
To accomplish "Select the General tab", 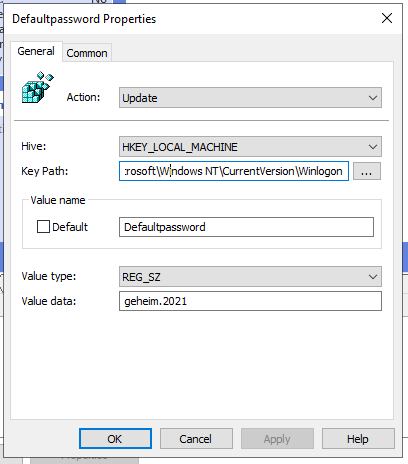I will pos(36,51).
